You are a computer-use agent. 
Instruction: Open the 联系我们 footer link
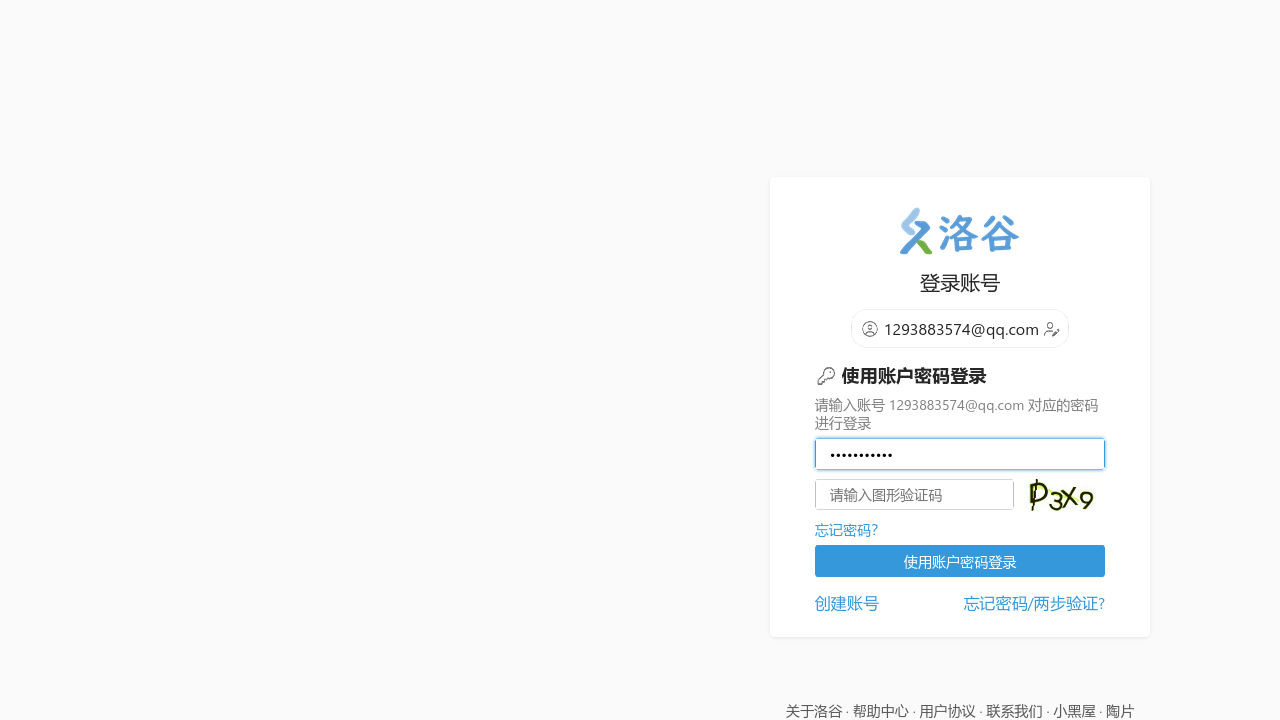(1014, 711)
